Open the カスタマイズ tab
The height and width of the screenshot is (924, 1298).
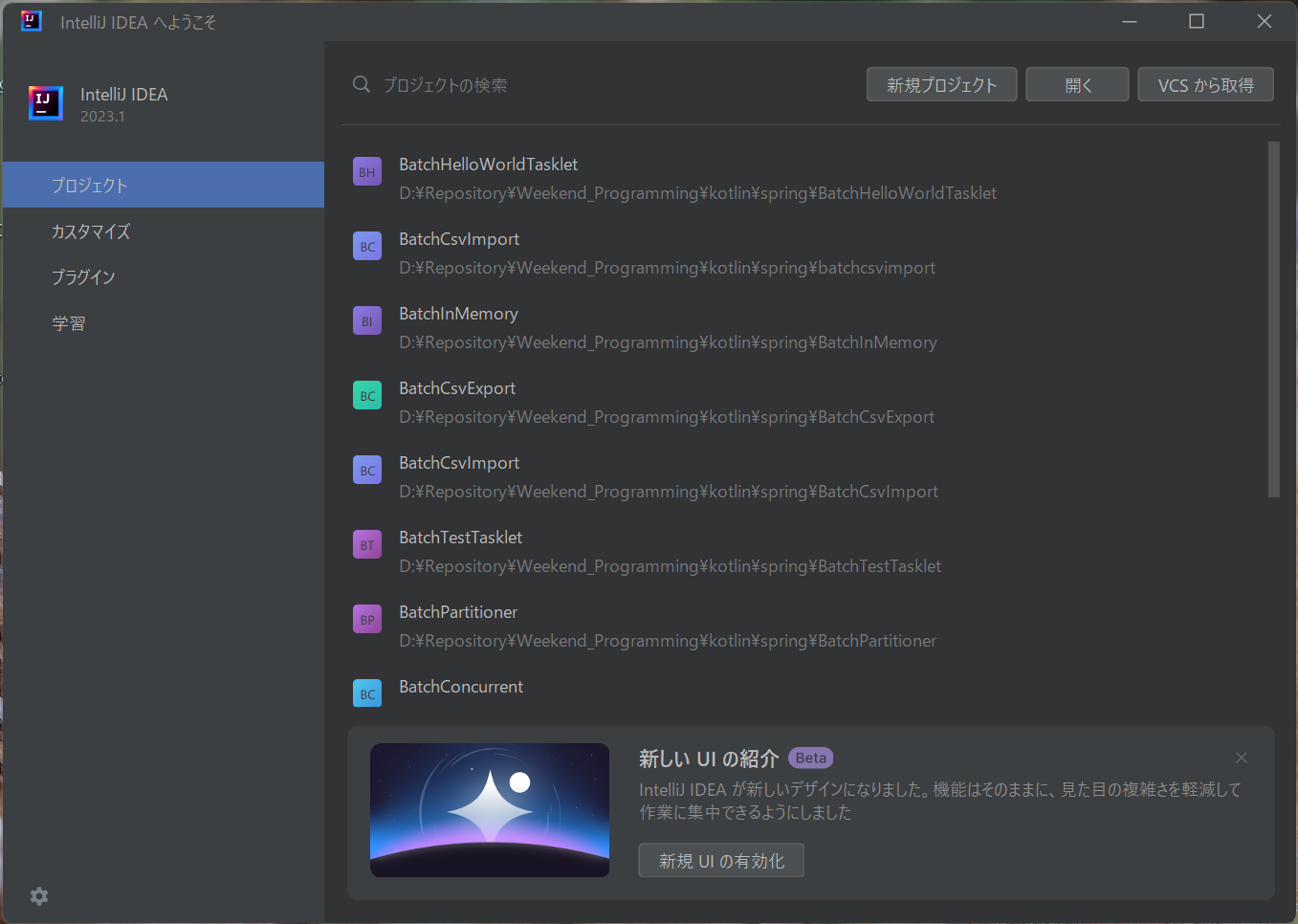(x=164, y=231)
